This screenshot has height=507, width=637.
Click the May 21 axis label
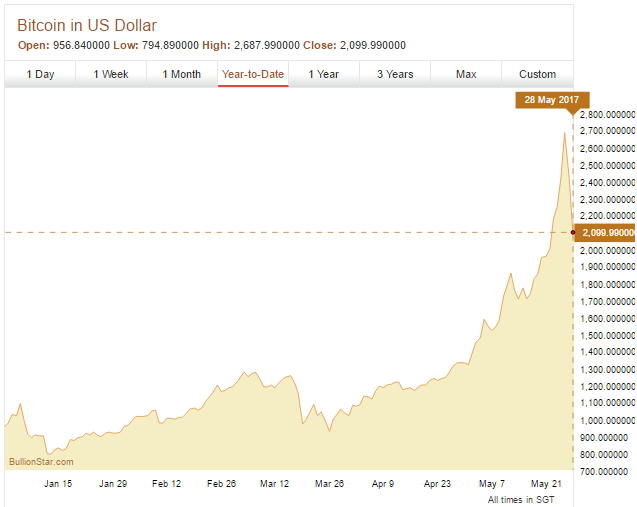coord(546,484)
